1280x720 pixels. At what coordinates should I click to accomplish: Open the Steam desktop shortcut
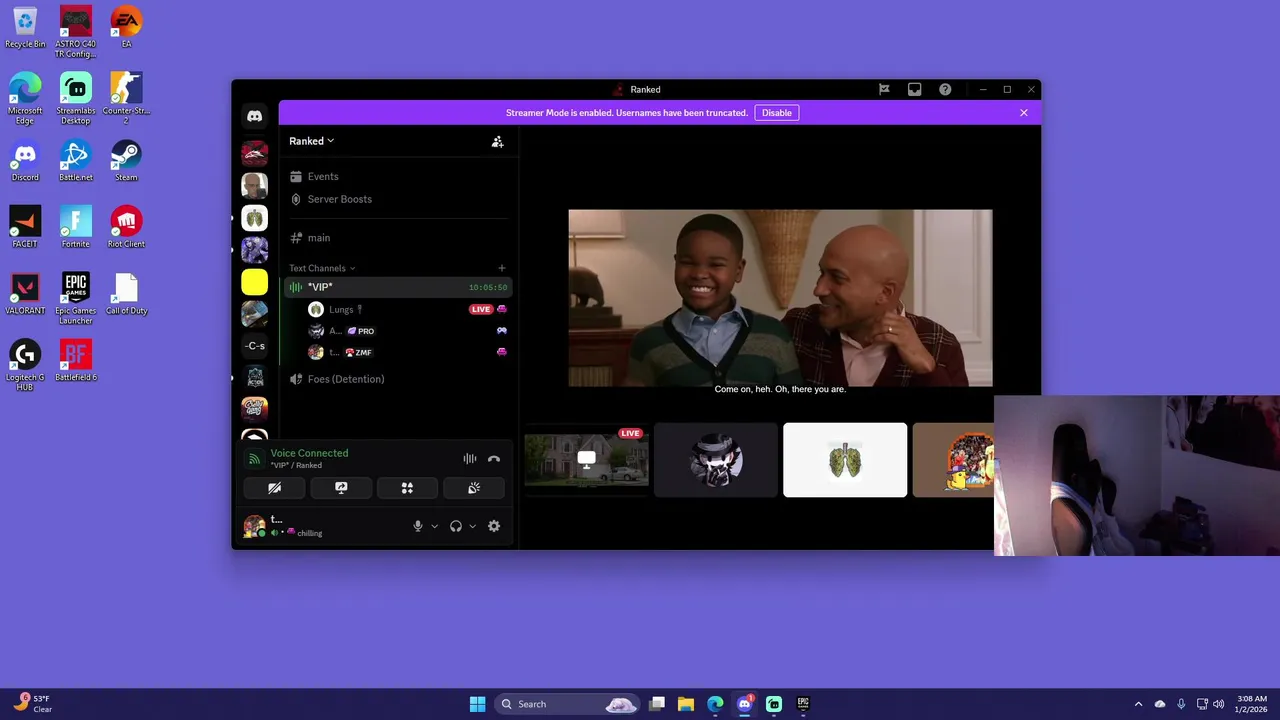tap(125, 161)
